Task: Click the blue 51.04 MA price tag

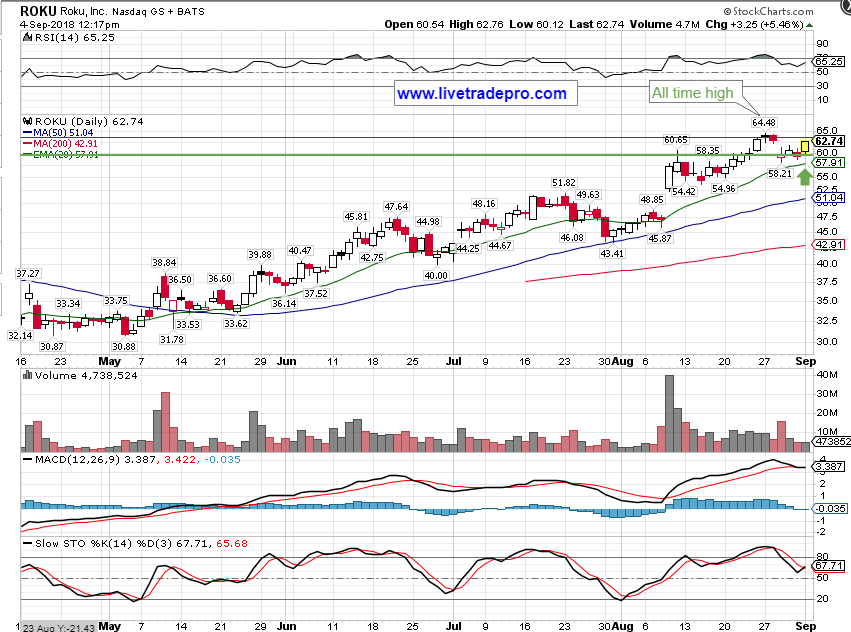Action: tap(830, 198)
